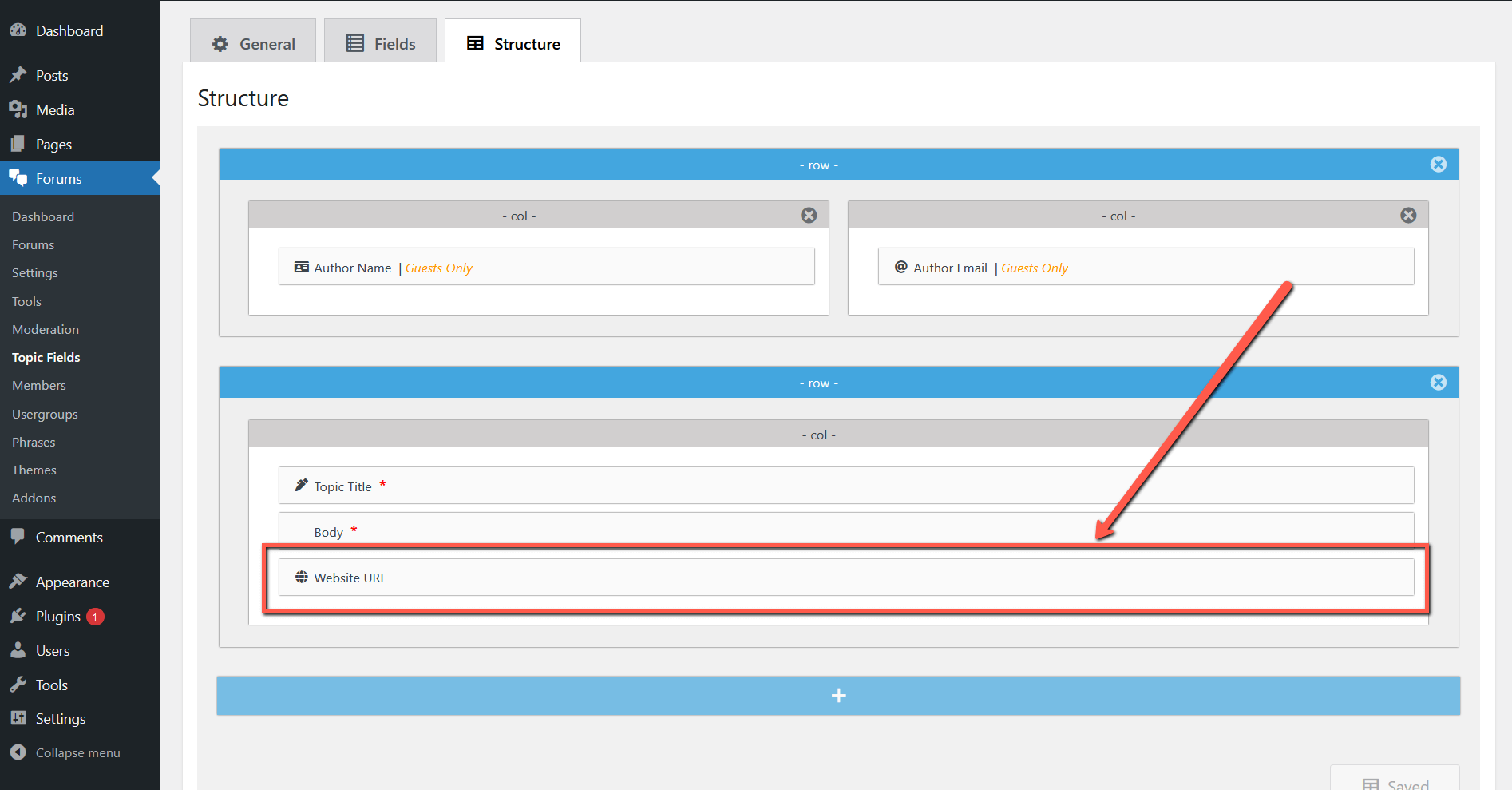
Task: Switch to the General tab
Action: click(253, 43)
